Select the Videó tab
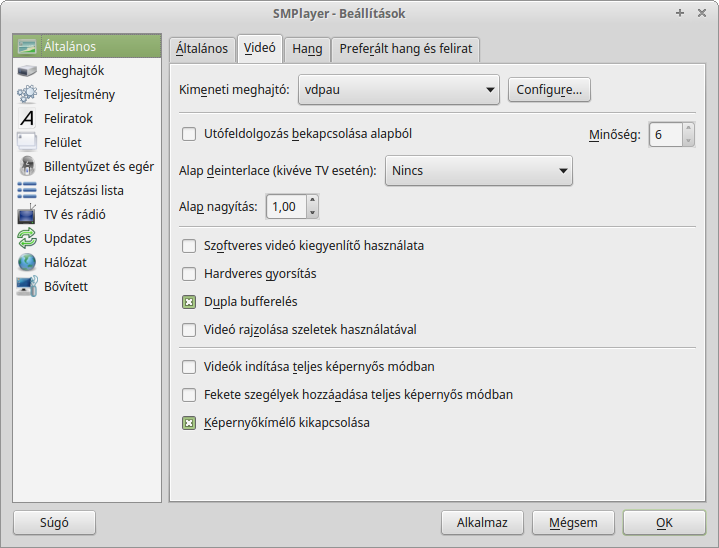Viewport: 719px width, 548px height. pos(260,48)
